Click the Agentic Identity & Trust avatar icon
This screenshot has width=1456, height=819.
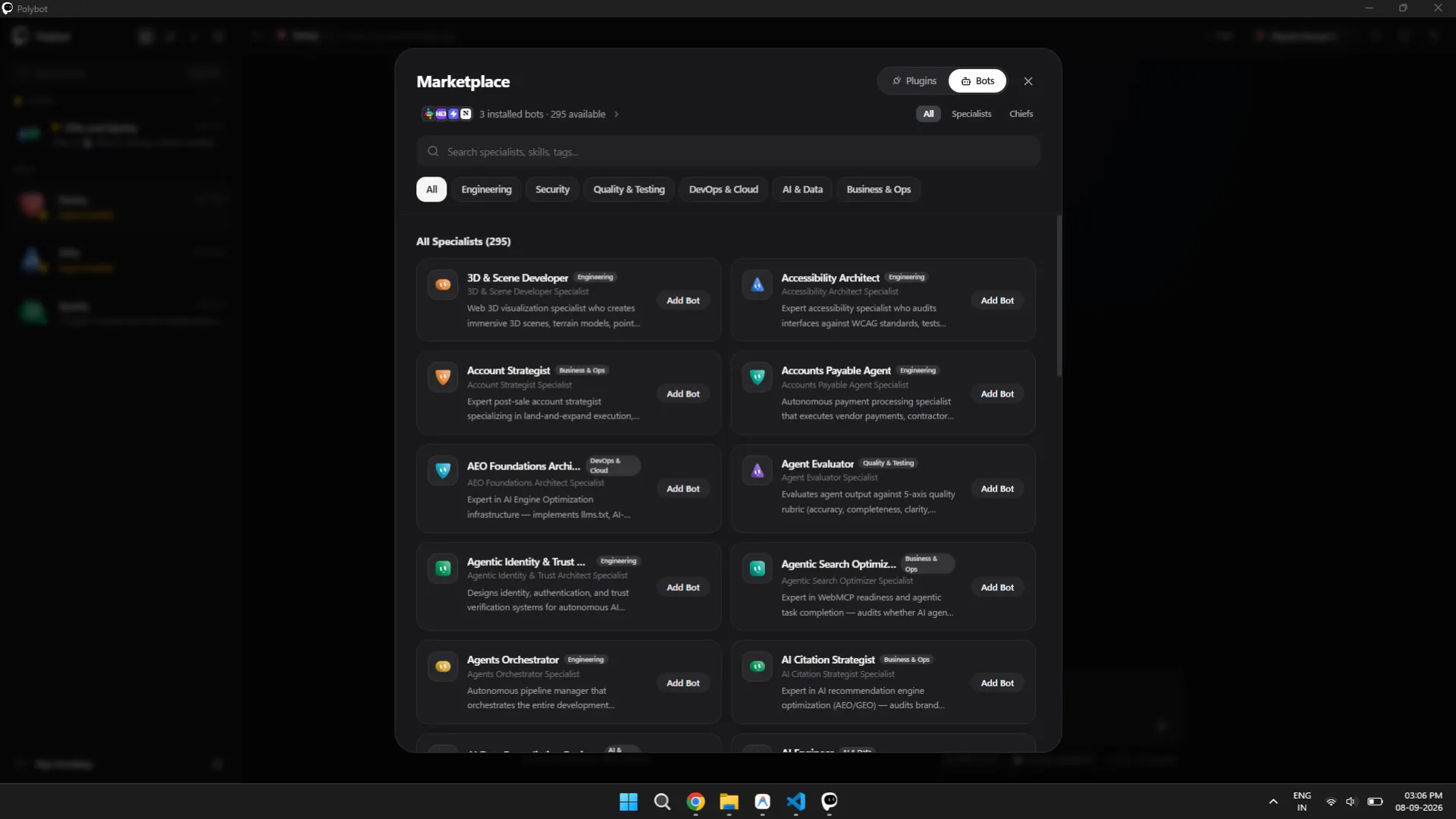443,569
